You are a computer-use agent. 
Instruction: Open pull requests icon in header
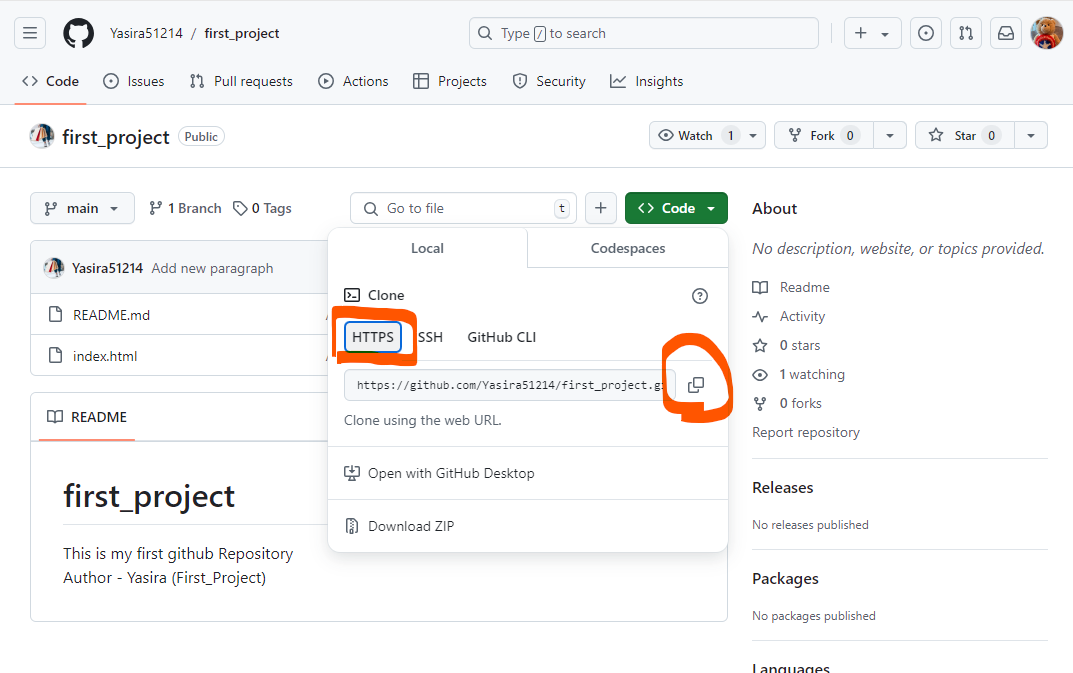[x=966, y=33]
